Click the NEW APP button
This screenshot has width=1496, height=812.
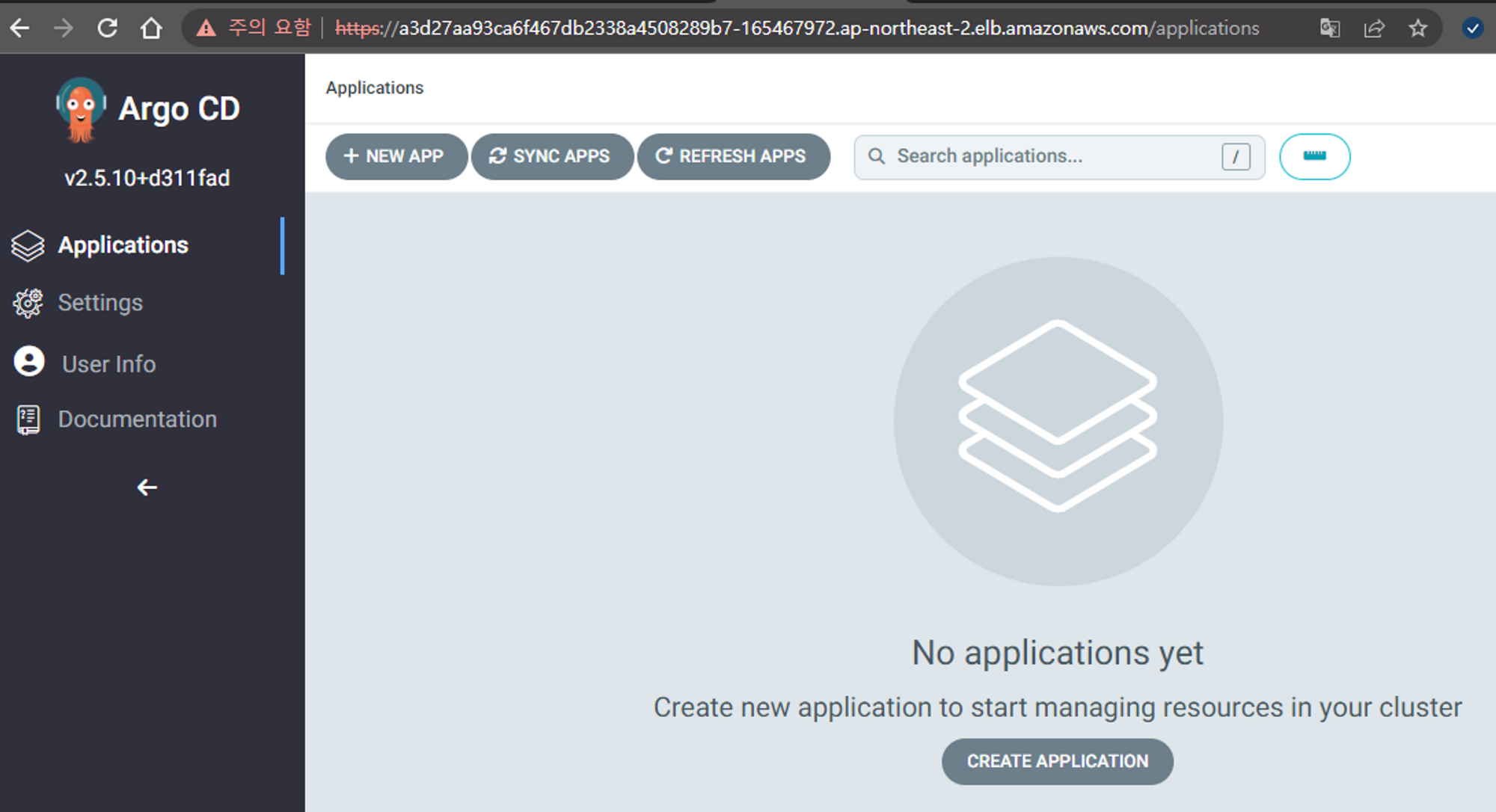pos(395,156)
